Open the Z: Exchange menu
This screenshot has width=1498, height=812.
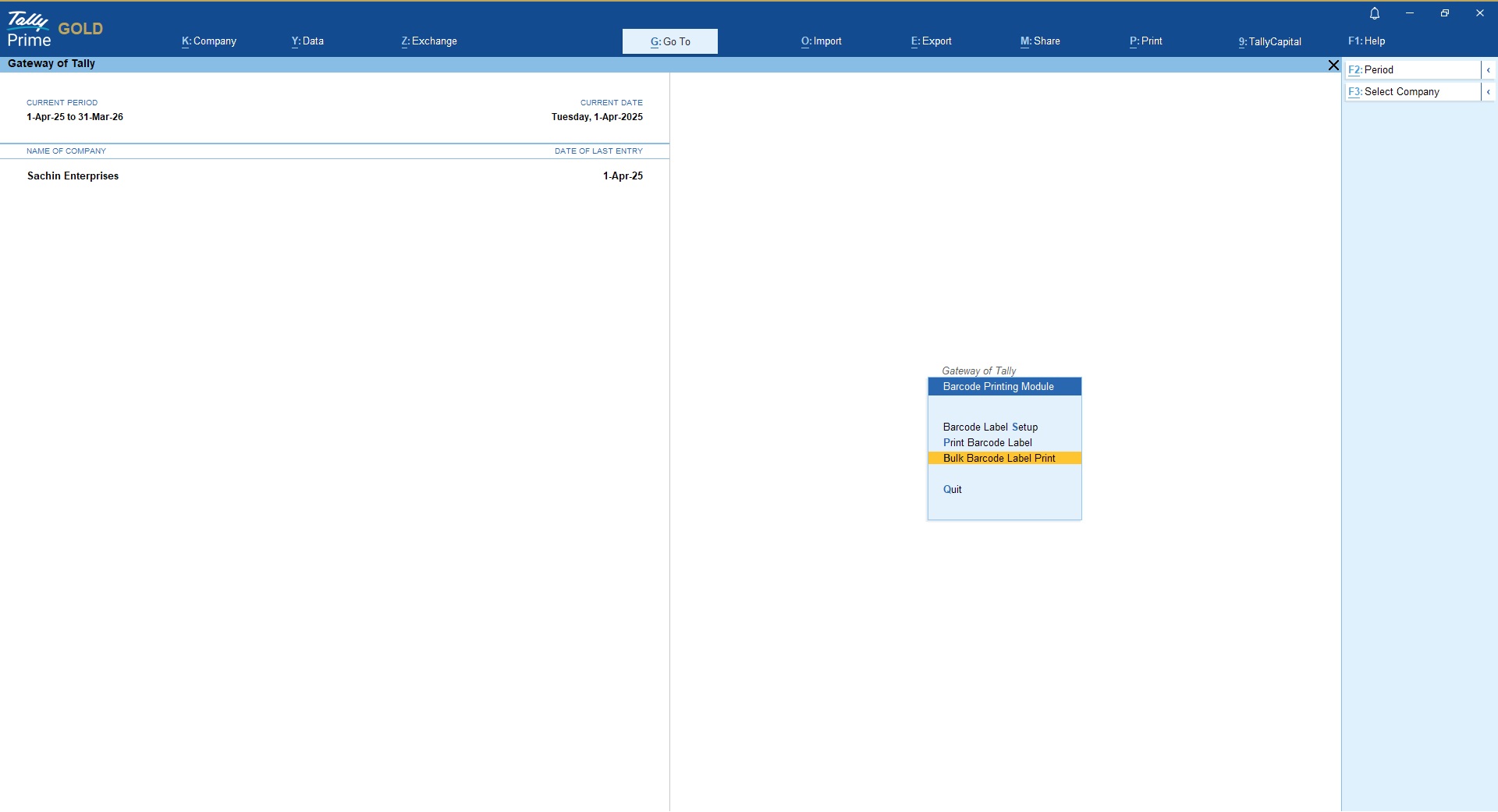(x=429, y=41)
